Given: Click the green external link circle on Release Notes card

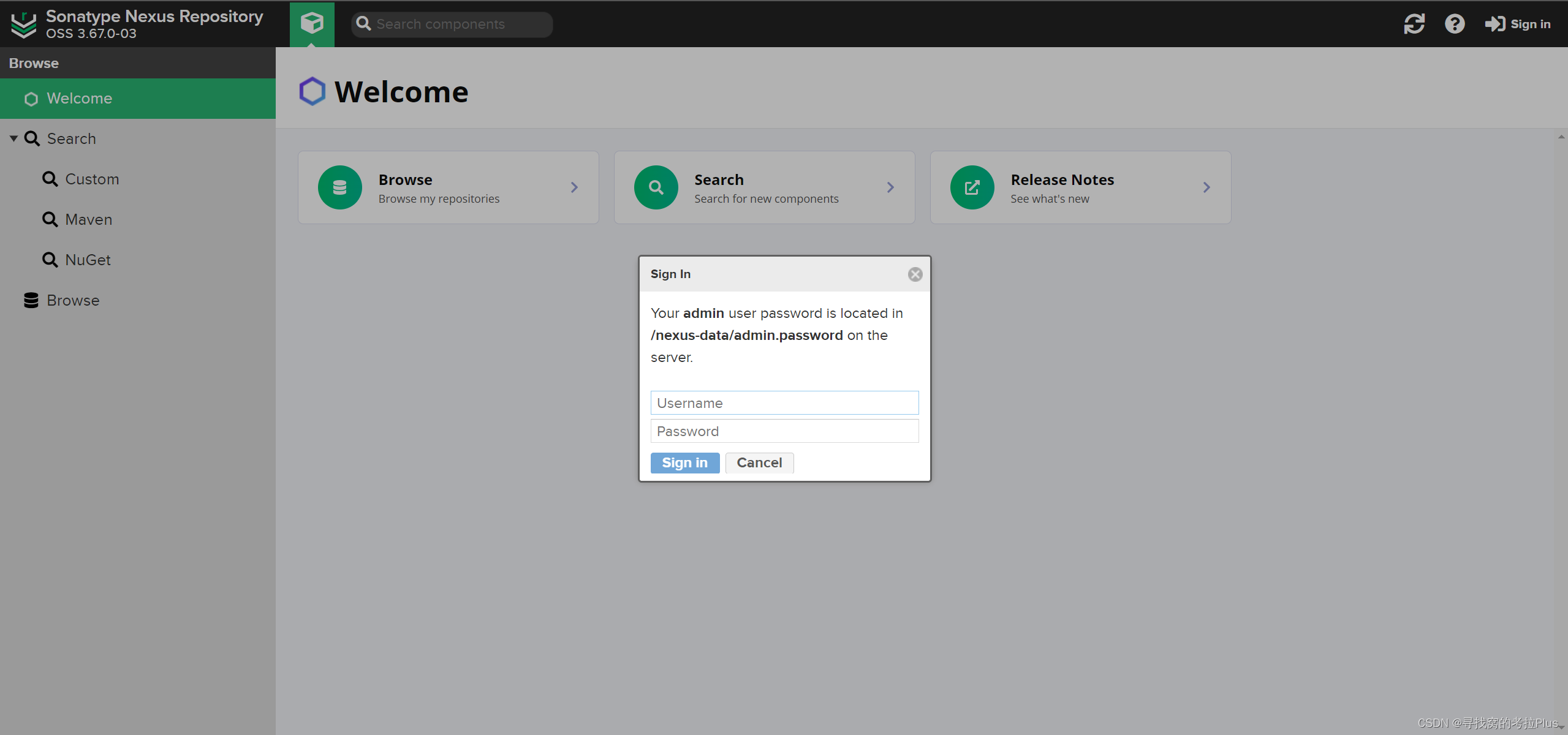Looking at the screenshot, I should 972,187.
